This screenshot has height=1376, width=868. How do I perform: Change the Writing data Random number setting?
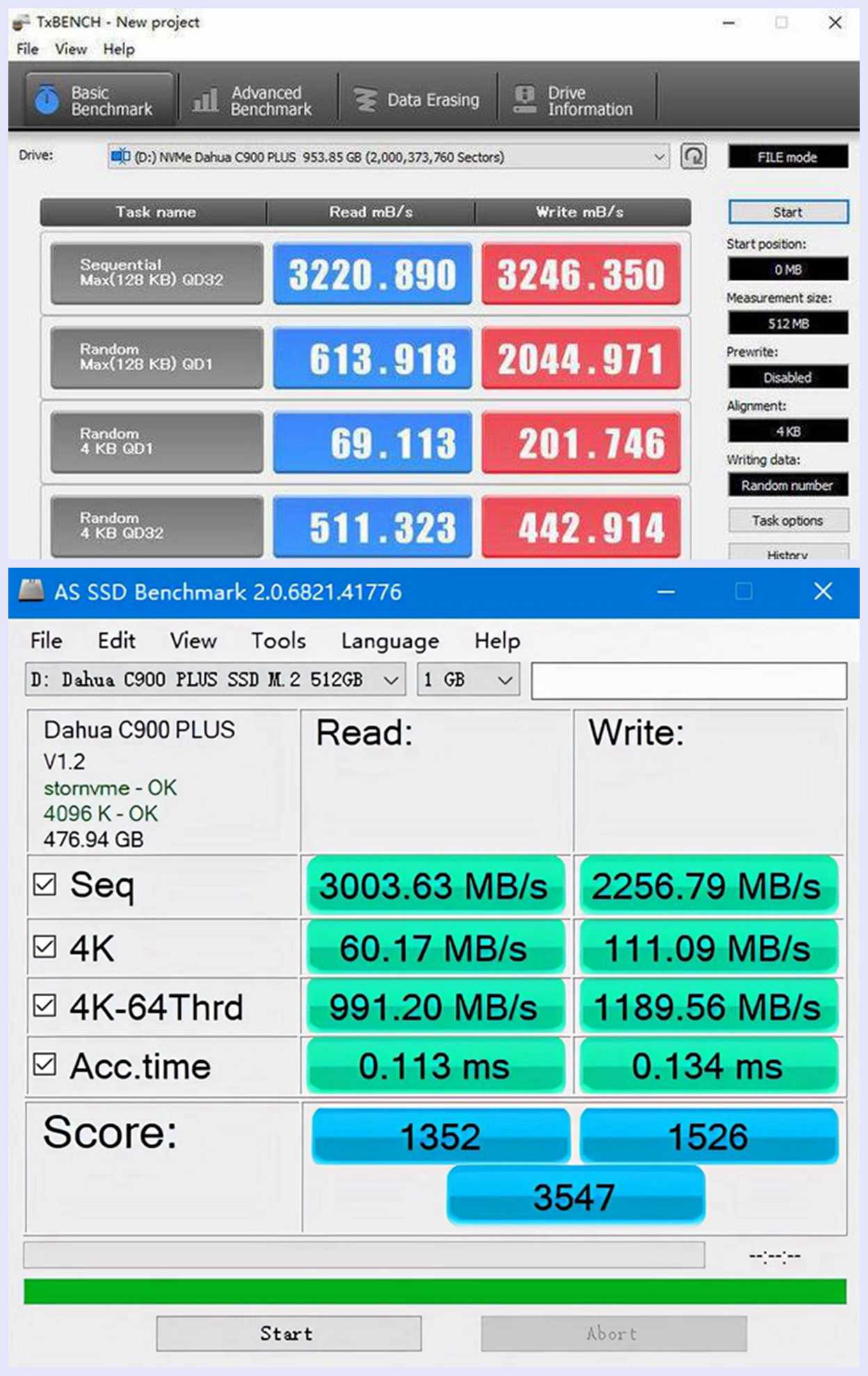pos(788,485)
